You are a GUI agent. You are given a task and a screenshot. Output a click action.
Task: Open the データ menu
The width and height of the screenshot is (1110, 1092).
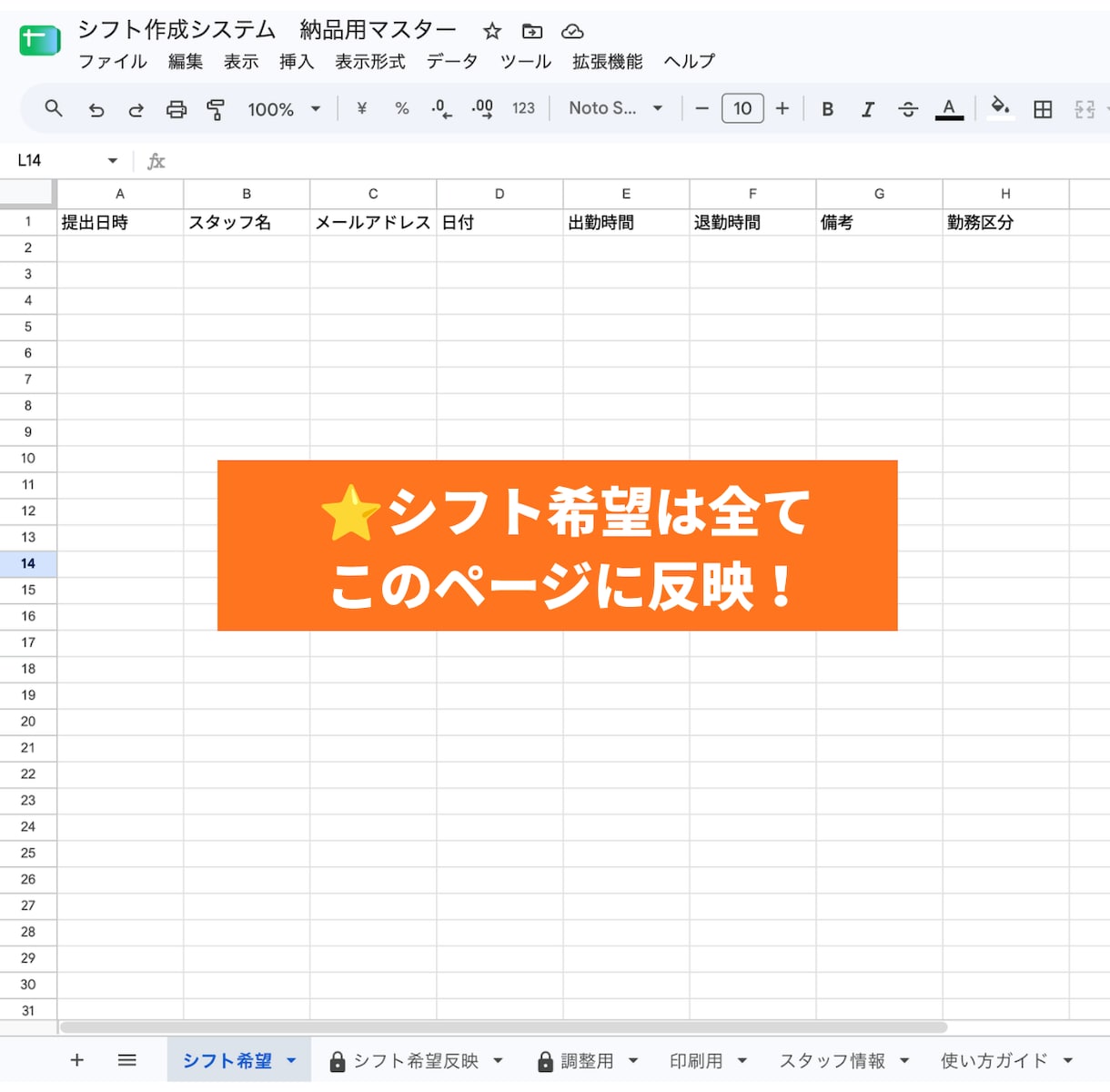pos(452,62)
